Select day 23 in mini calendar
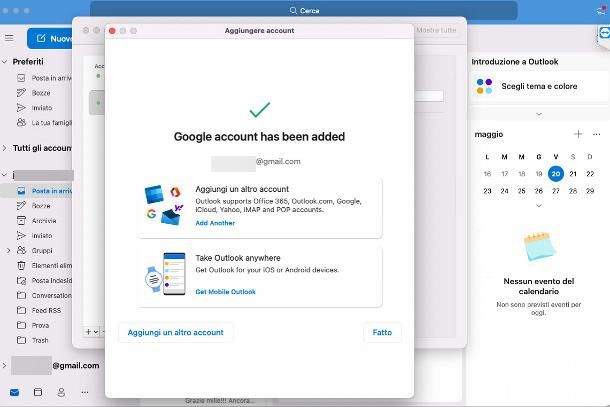 coord(487,191)
